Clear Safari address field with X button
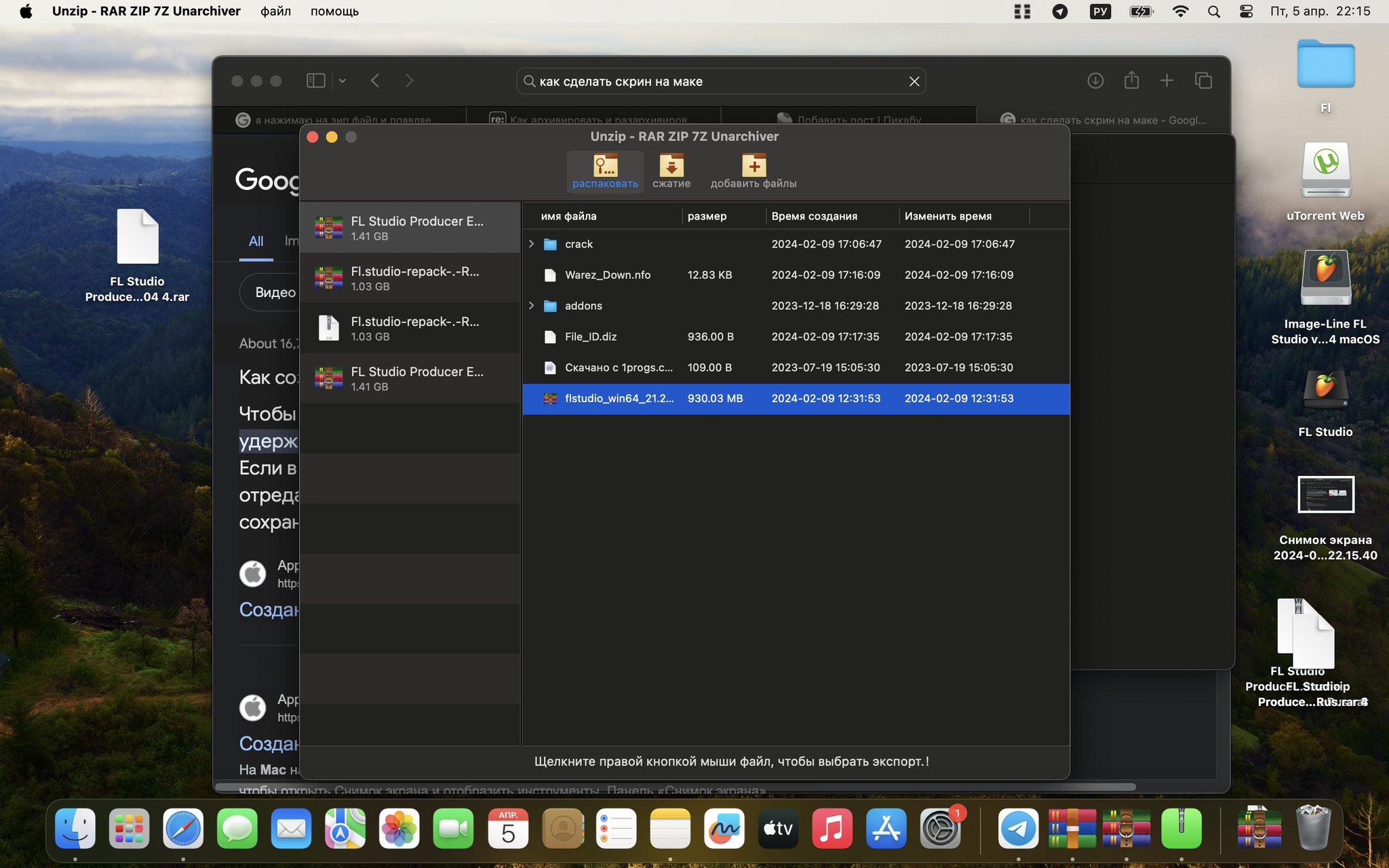1389x868 pixels. click(x=914, y=81)
